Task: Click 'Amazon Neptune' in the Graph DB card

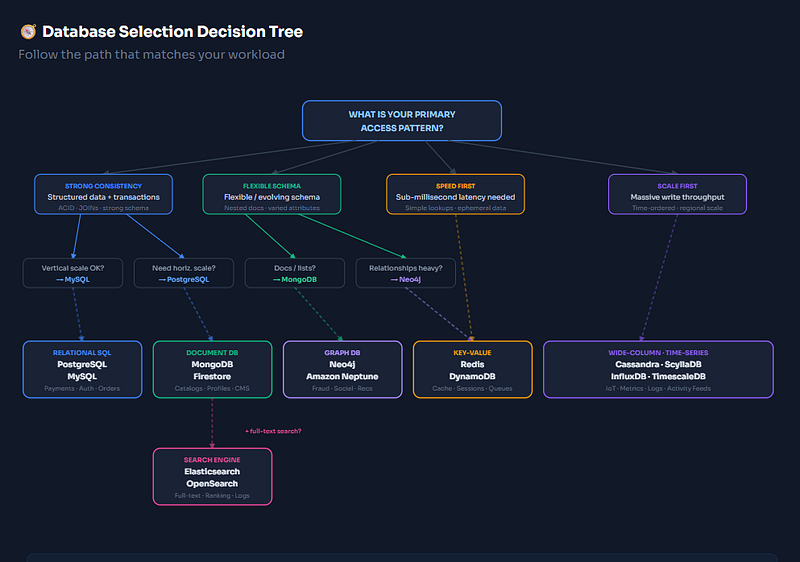Action: (342, 377)
